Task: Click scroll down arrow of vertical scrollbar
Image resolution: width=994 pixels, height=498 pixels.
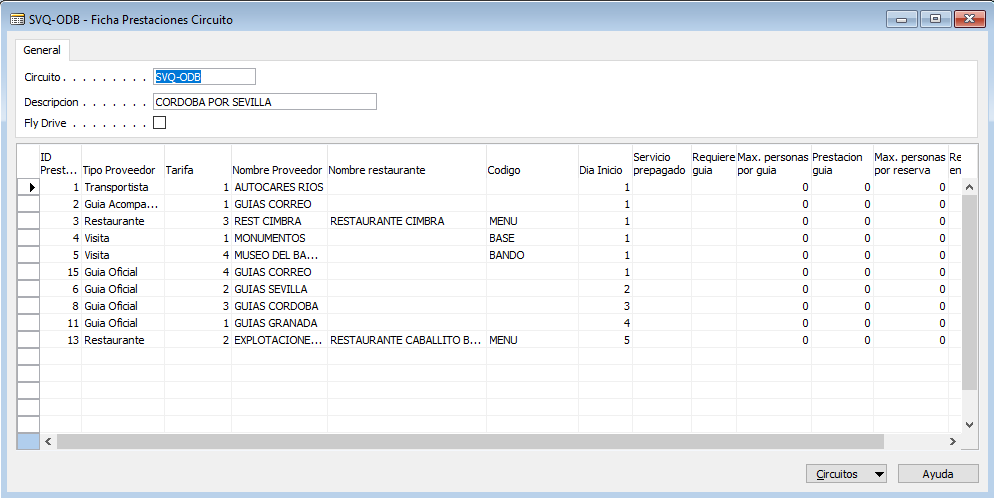Action: click(969, 425)
